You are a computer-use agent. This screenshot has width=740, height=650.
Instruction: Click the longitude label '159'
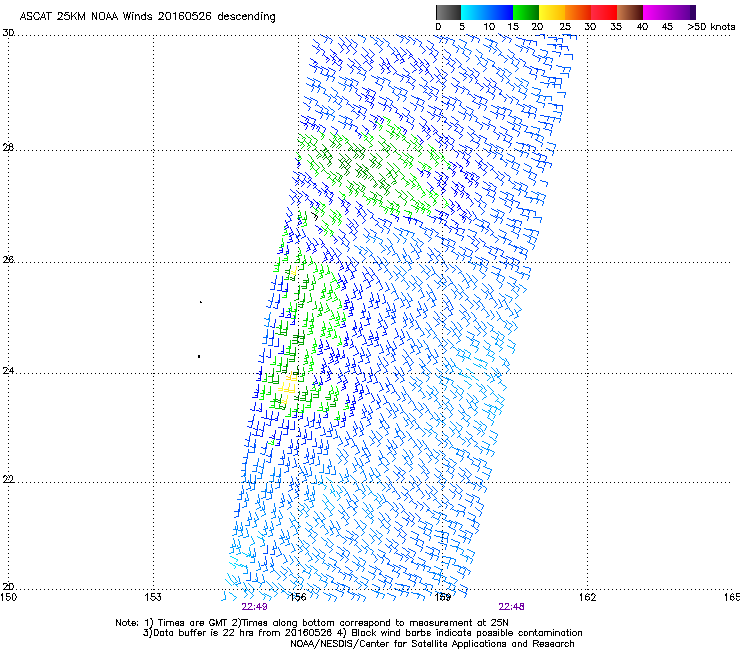click(x=442, y=597)
